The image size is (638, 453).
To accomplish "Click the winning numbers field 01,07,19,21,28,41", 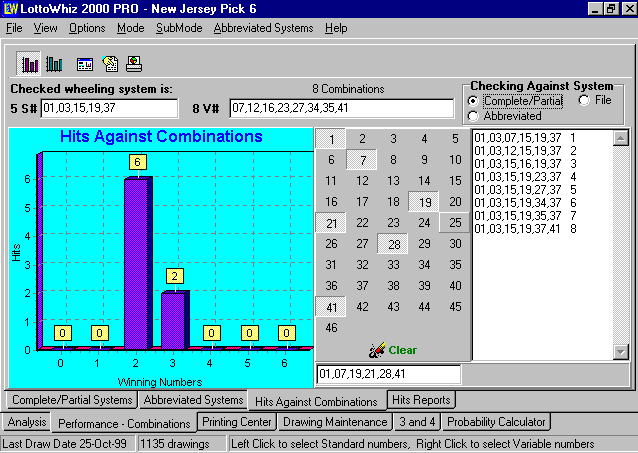I will 389,374.
